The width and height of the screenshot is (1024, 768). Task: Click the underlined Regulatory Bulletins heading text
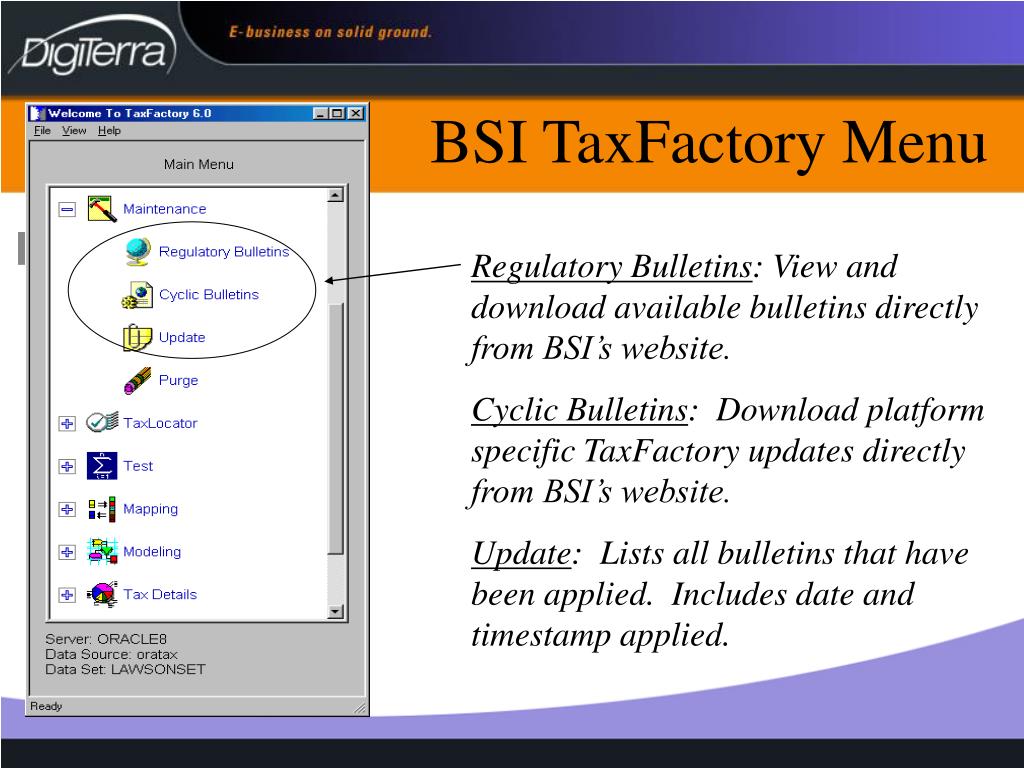pos(611,268)
